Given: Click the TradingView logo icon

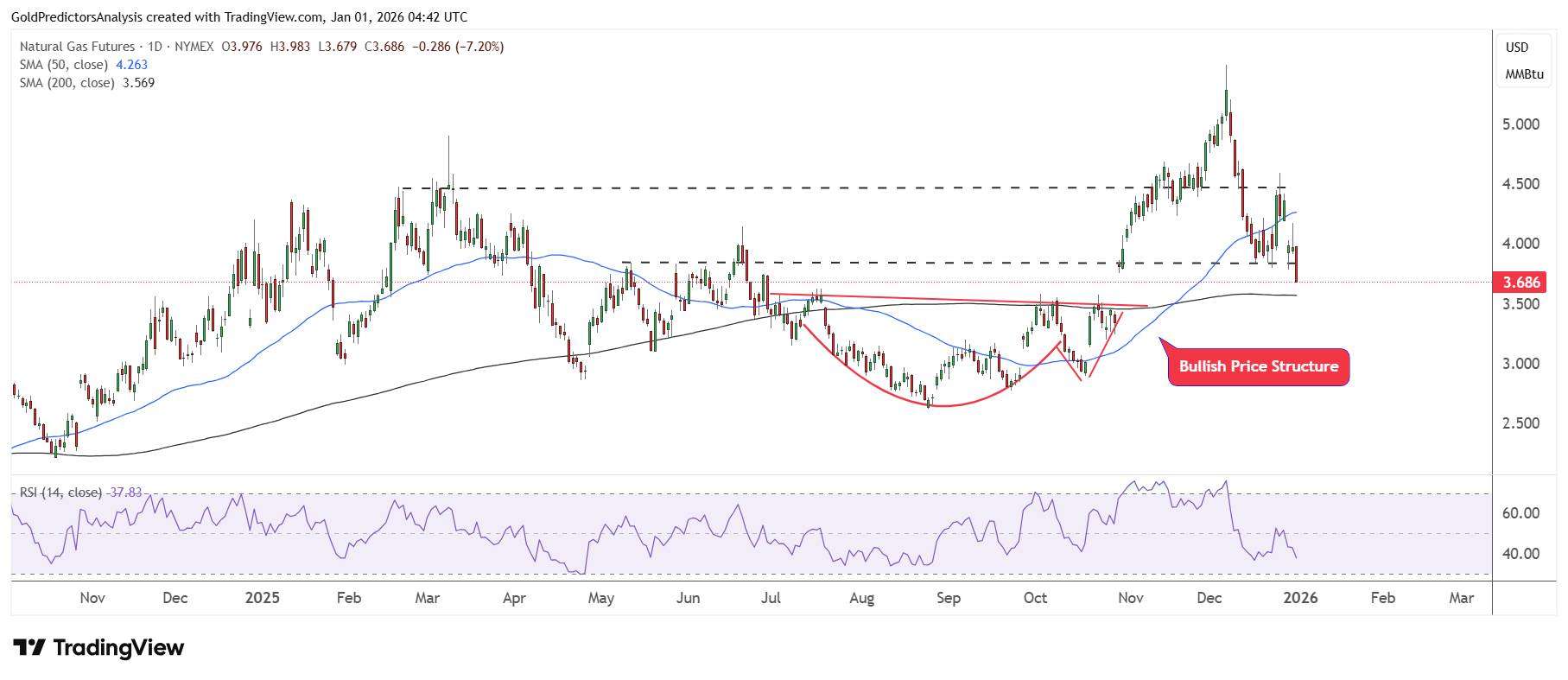Looking at the screenshot, I should [x=30, y=647].
